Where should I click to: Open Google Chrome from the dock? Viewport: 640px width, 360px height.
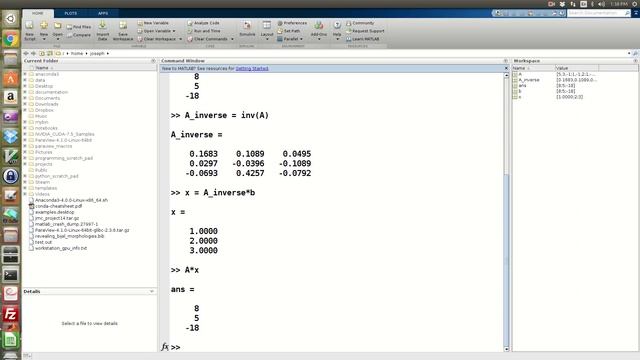pyautogui.click(x=11, y=39)
